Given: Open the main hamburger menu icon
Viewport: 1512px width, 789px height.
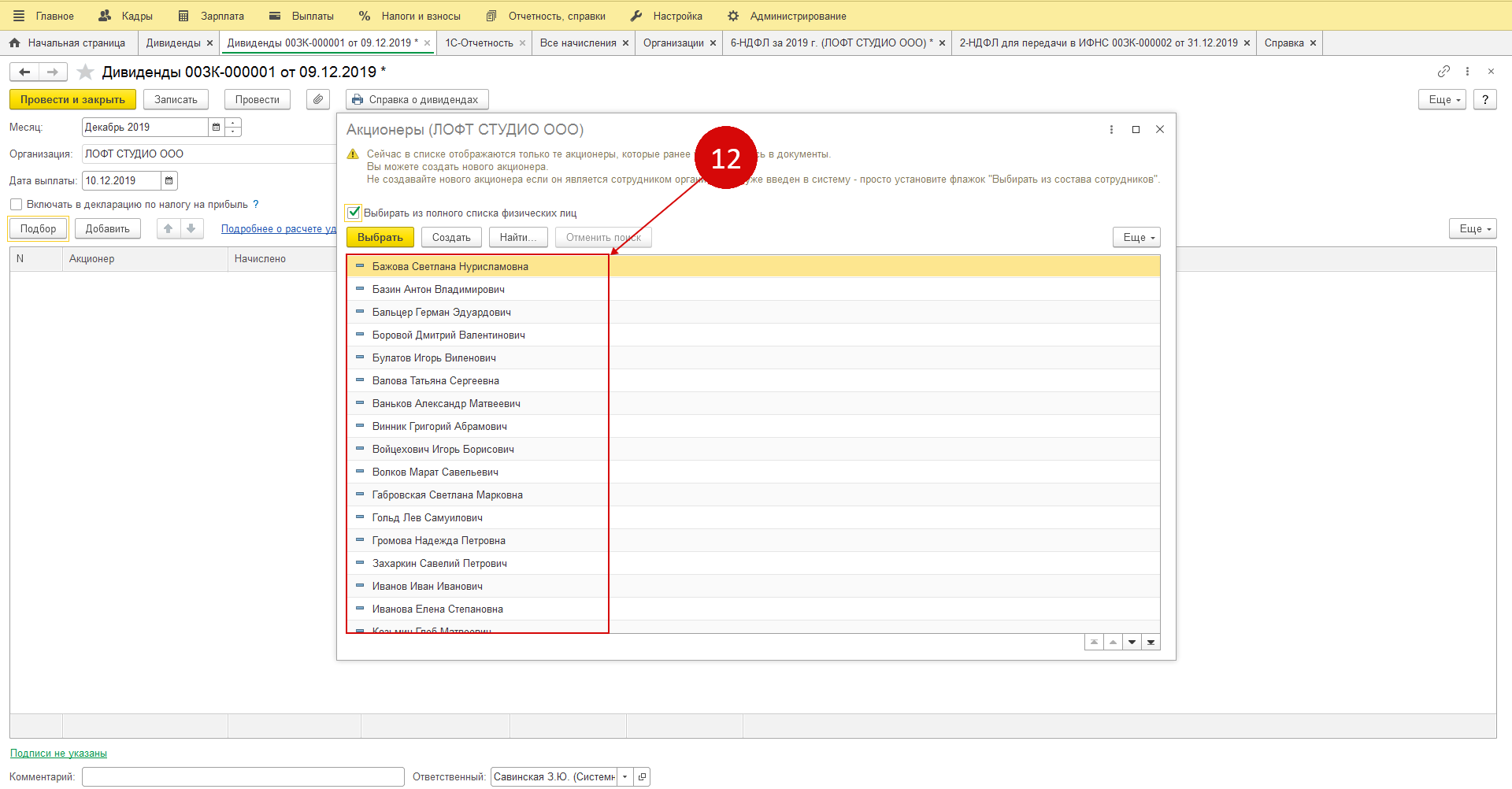Looking at the screenshot, I should coord(19,16).
